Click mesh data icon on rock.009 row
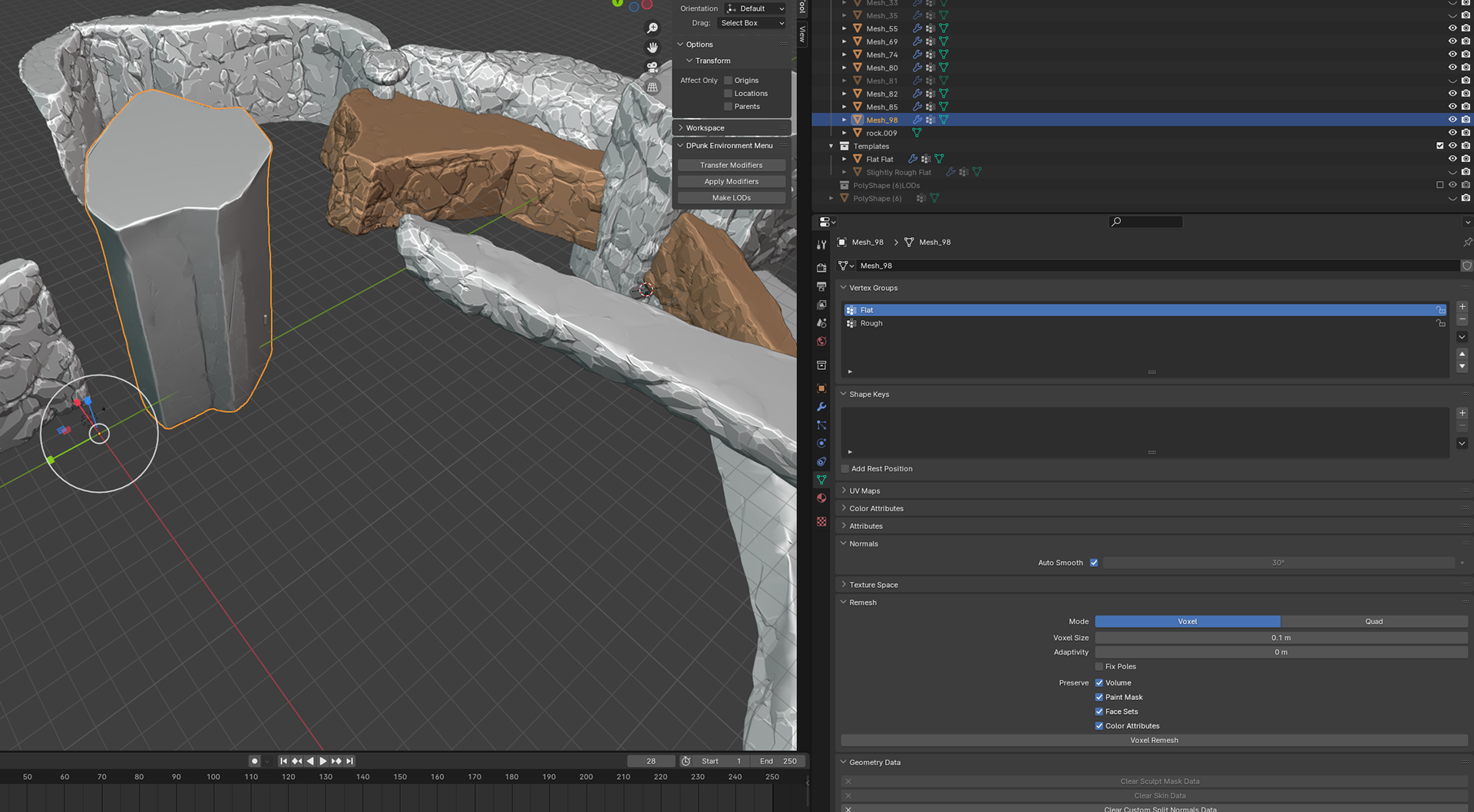The height and width of the screenshot is (812, 1474). (917, 133)
